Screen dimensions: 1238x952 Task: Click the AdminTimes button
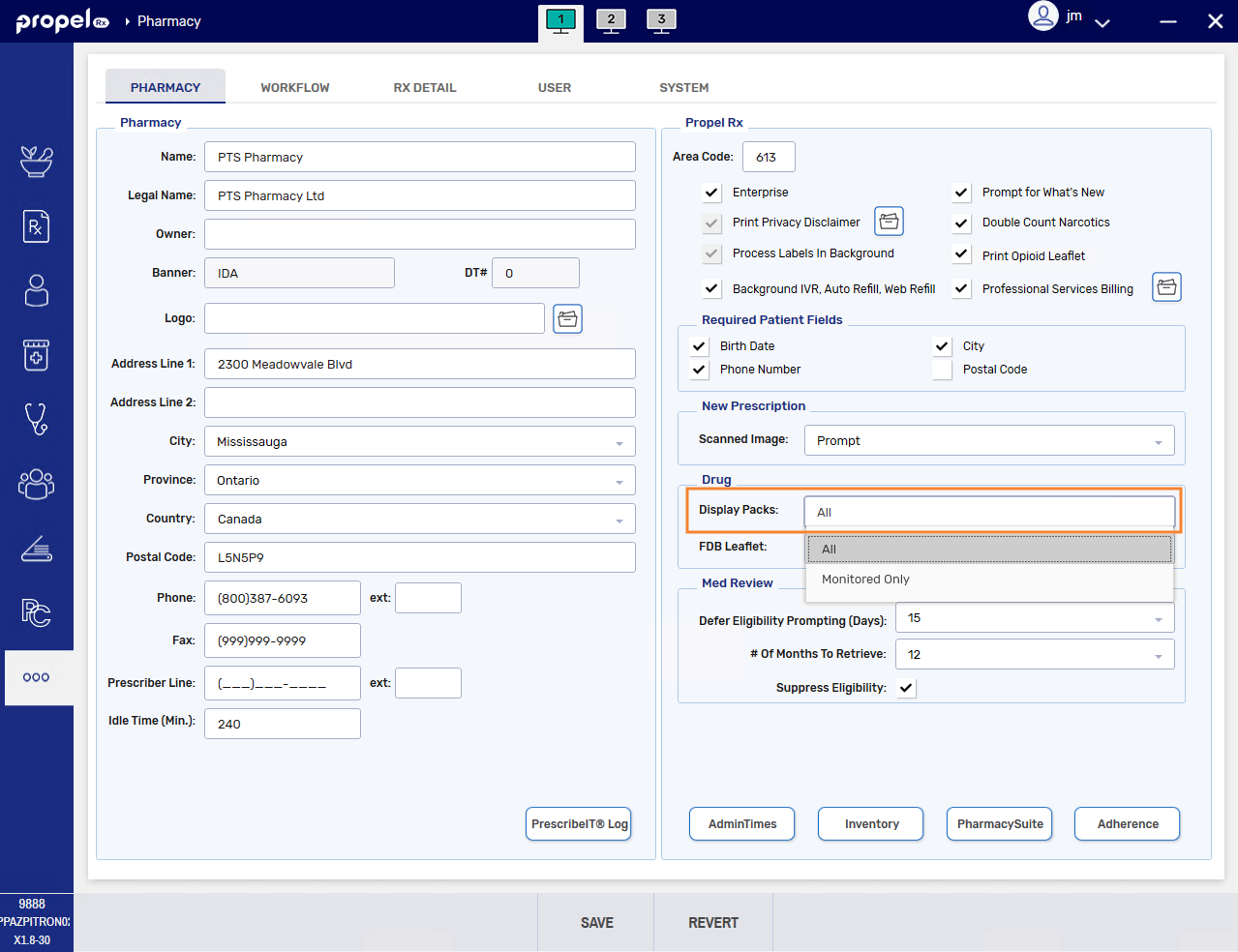click(x=742, y=824)
